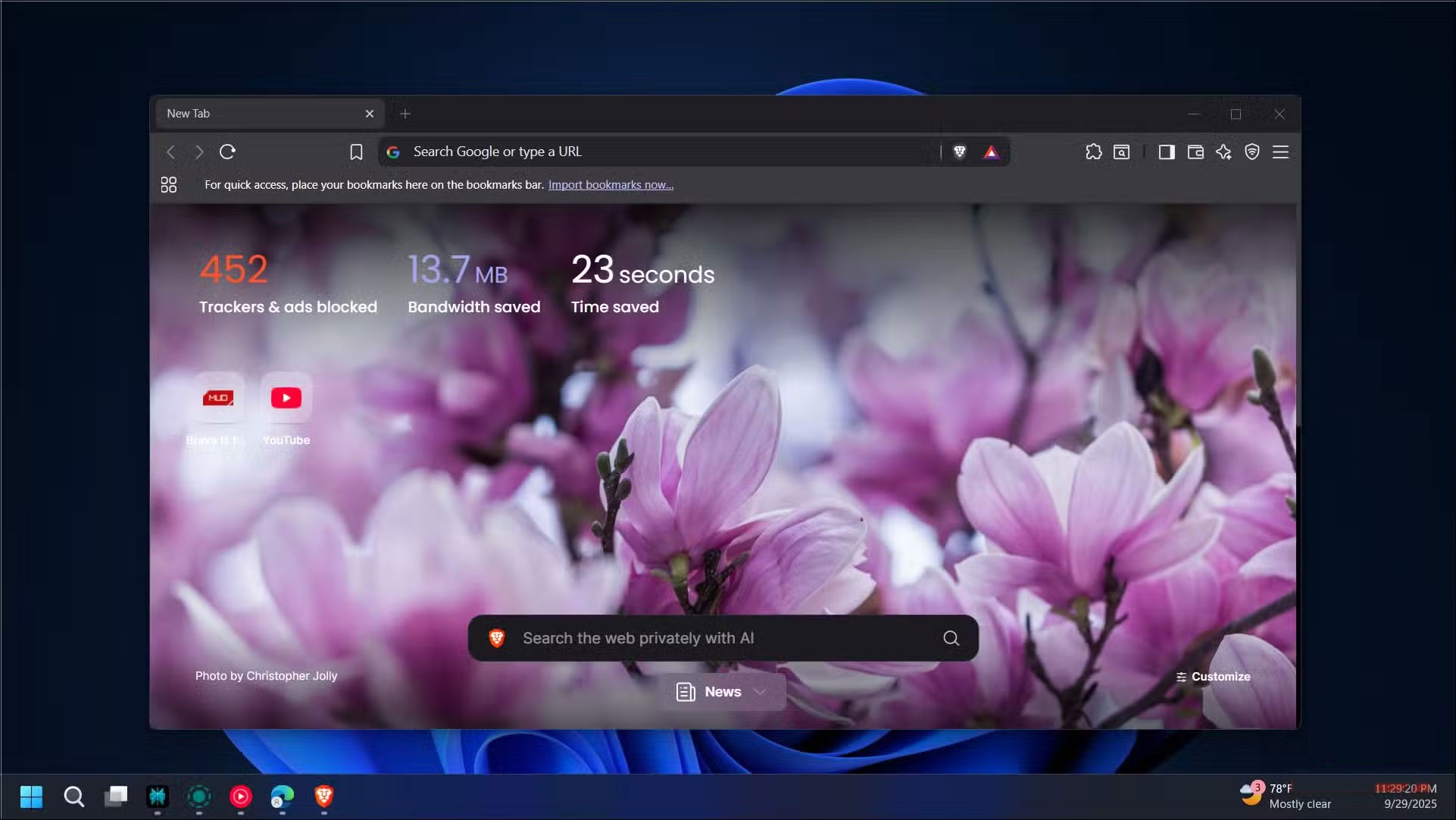
Task: Switch to the New Tab tab
Action: pyautogui.click(x=258, y=113)
